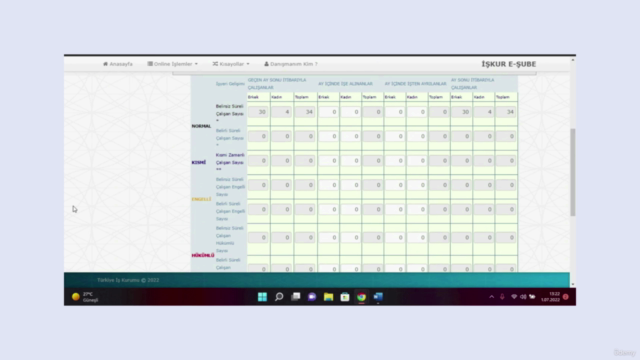Click the 'AY İÇİNDE İŞTEN AYRILANLAR' column header
This screenshot has width=640, height=360.
click(416, 84)
